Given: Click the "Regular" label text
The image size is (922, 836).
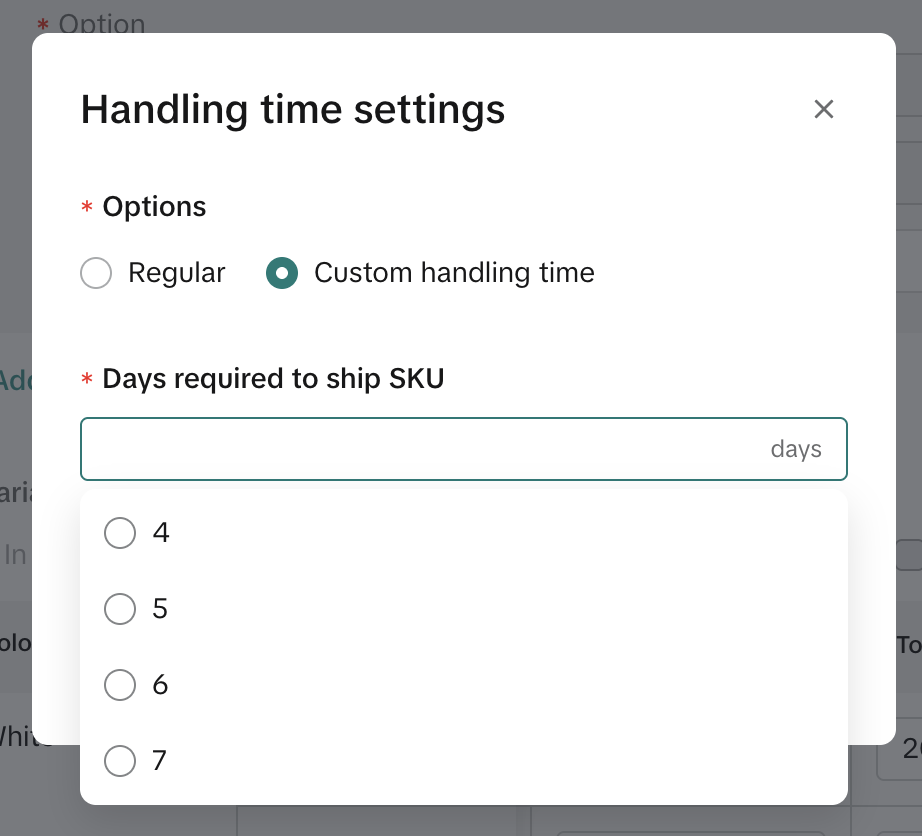Looking at the screenshot, I should coord(177,273).
